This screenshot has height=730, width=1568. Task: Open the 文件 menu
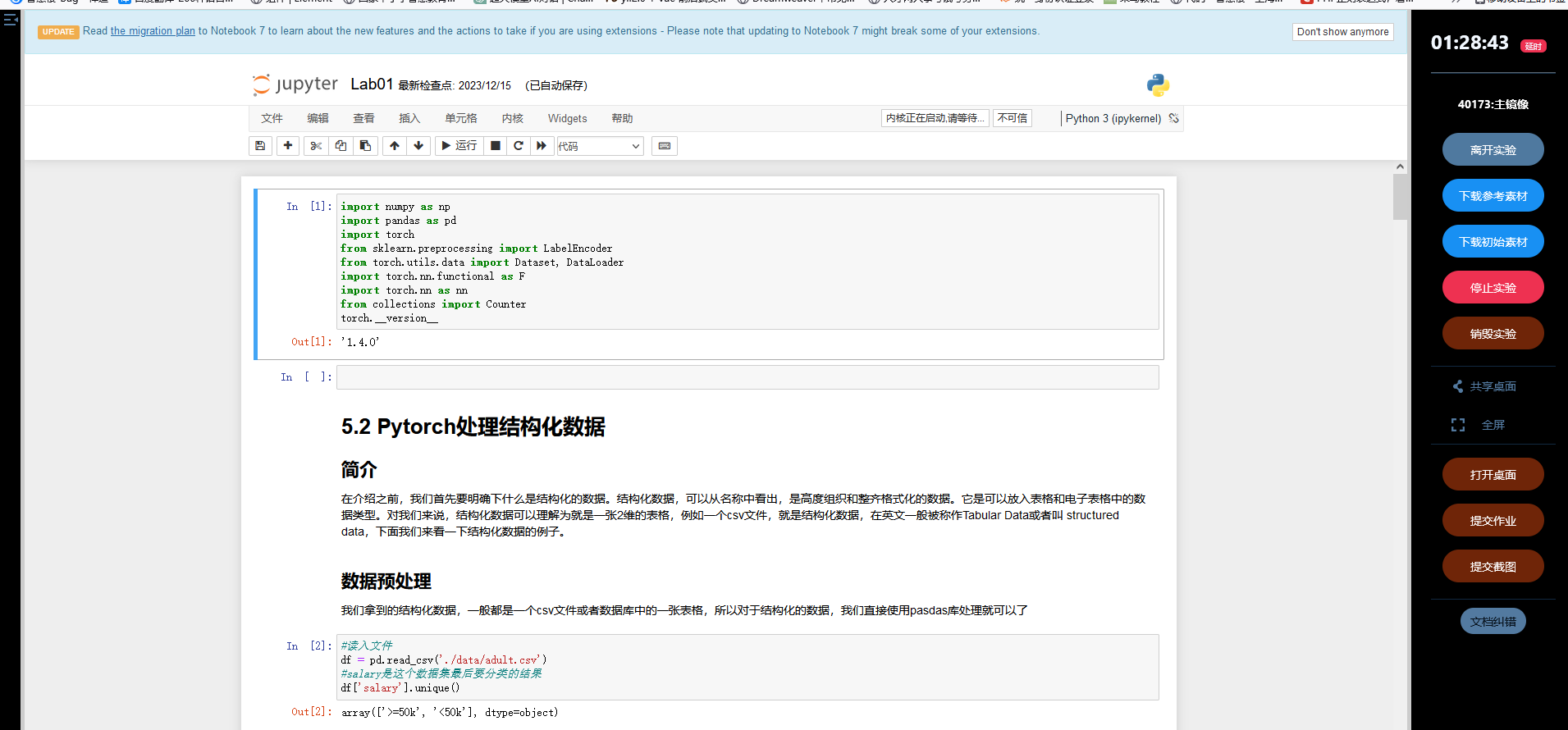pos(272,118)
